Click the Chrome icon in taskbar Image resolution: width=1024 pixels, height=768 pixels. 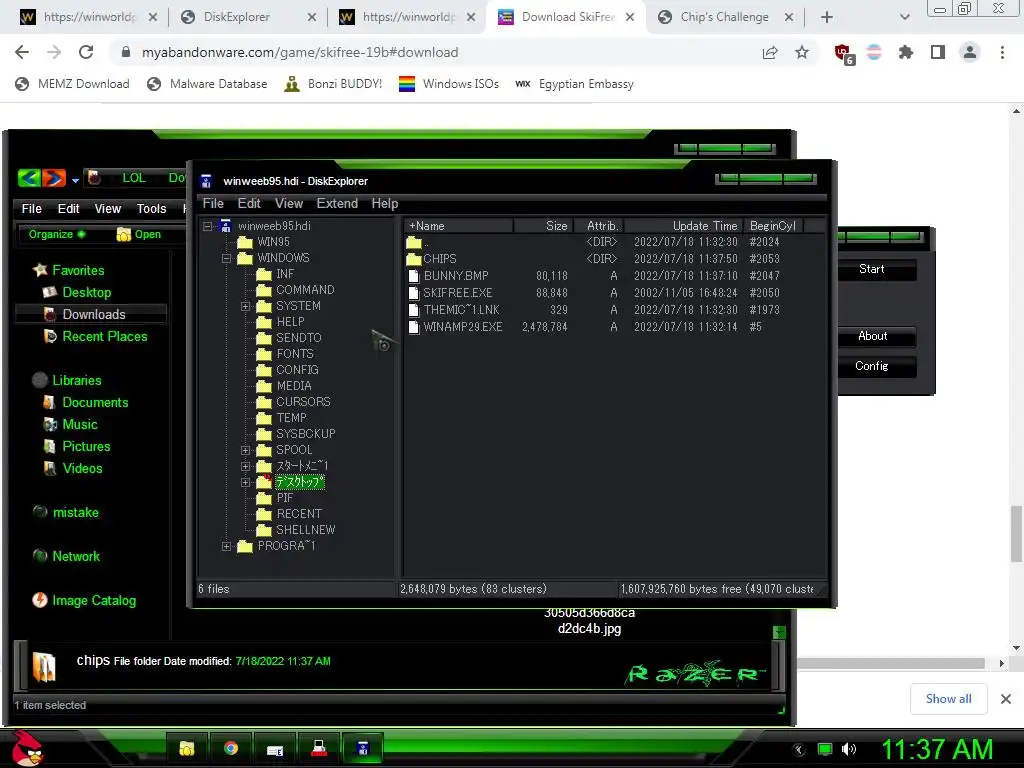(231, 748)
